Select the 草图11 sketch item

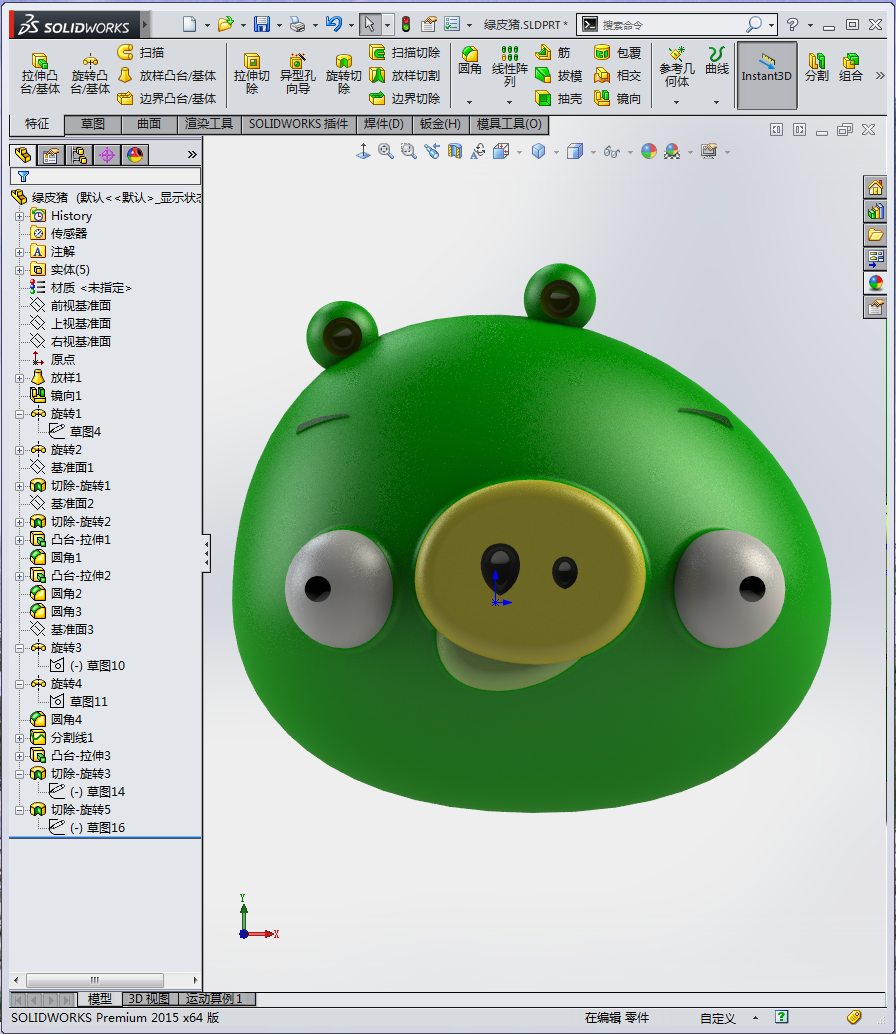point(78,702)
